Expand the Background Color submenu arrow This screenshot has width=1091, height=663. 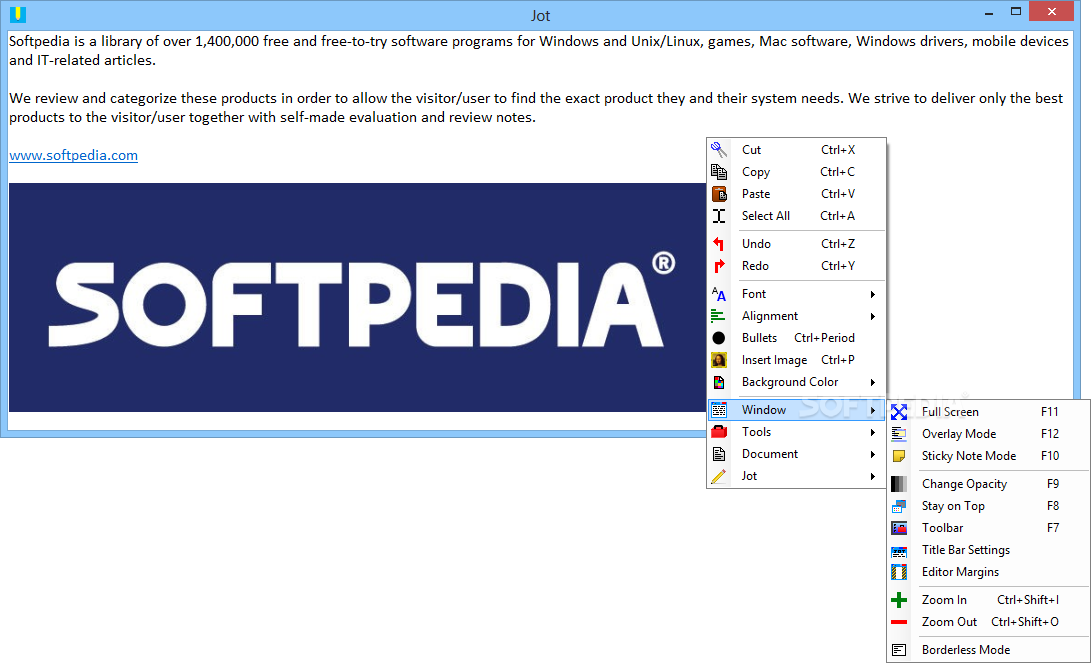click(x=873, y=383)
